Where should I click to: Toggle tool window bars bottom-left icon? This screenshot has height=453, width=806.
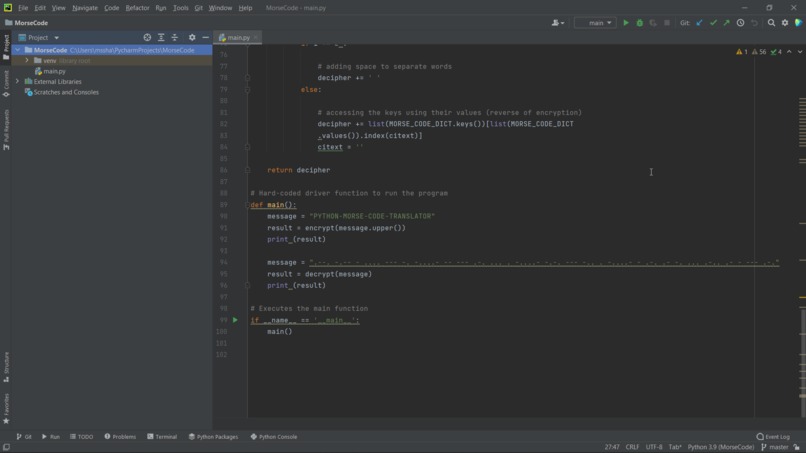click(x=6, y=447)
